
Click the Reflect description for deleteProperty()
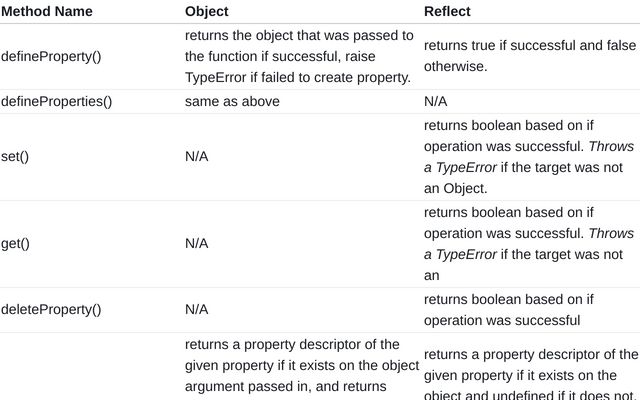click(509, 310)
